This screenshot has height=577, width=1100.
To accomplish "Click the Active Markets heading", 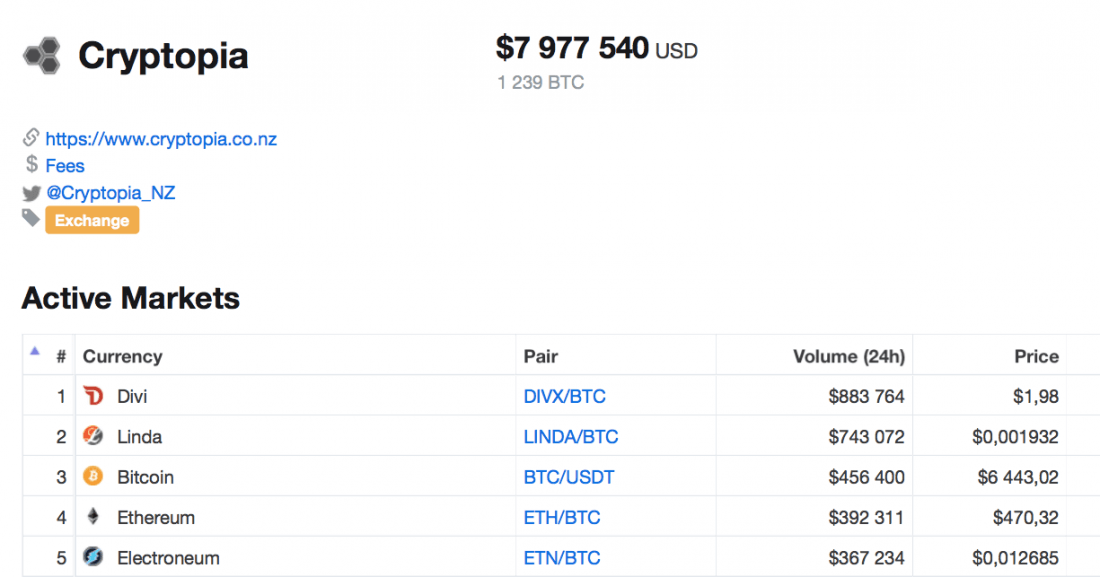I will (130, 298).
